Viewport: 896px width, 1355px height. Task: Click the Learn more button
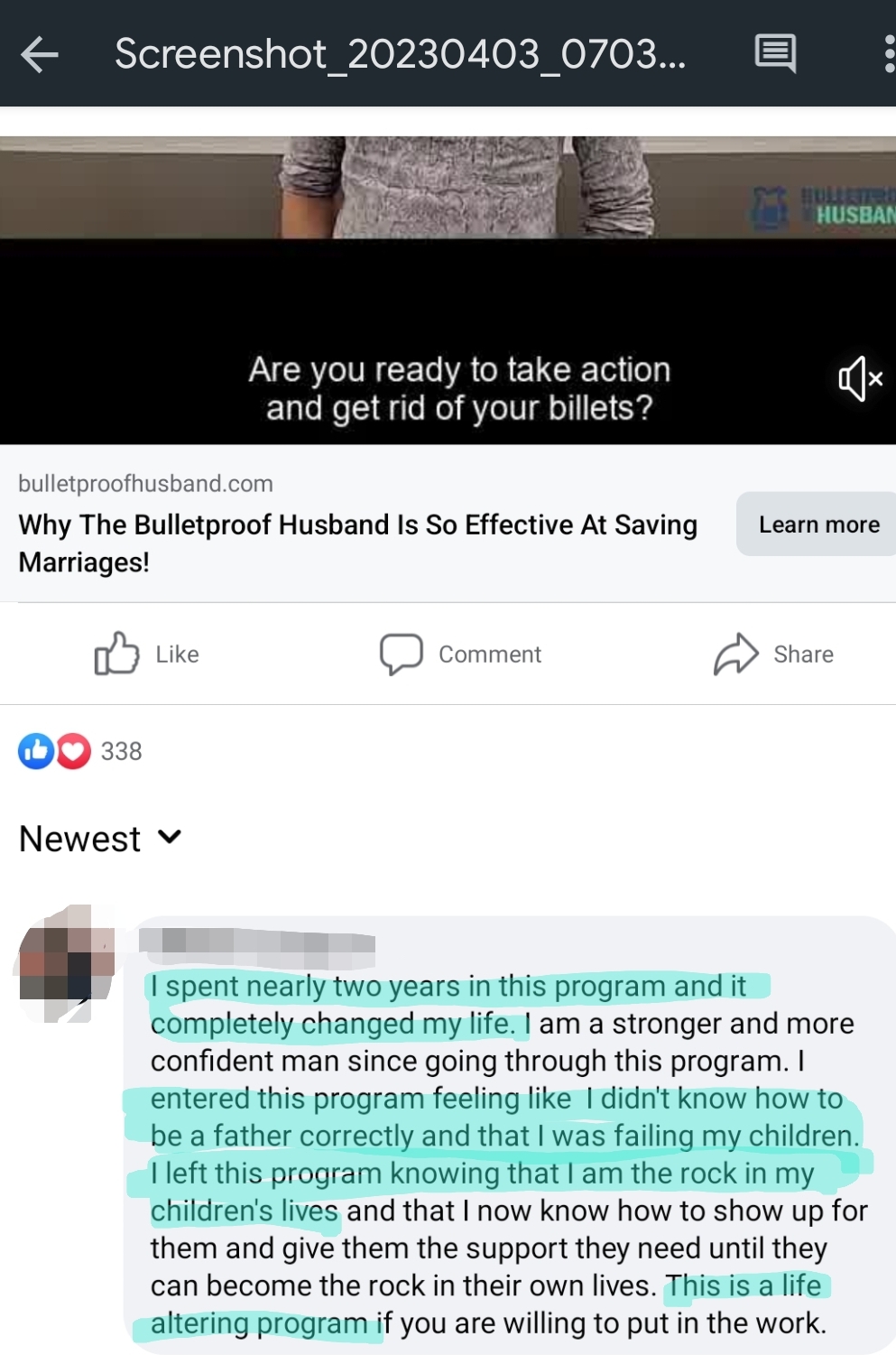[817, 524]
